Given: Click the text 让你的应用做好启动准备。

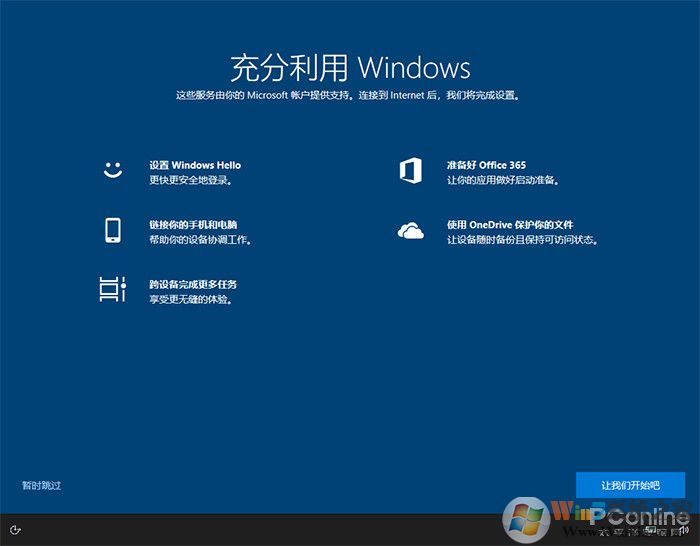Looking at the screenshot, I should click(x=503, y=180).
